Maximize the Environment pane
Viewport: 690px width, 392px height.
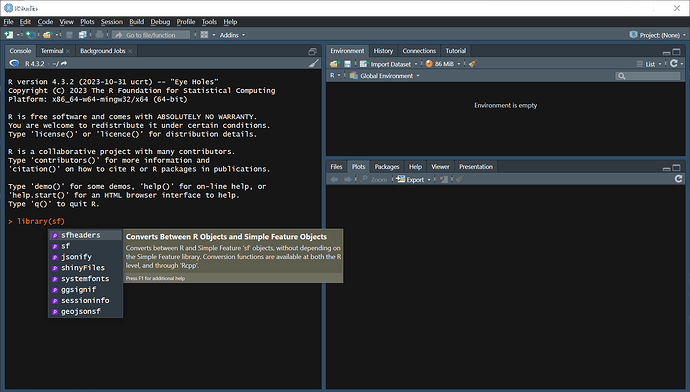[x=676, y=52]
